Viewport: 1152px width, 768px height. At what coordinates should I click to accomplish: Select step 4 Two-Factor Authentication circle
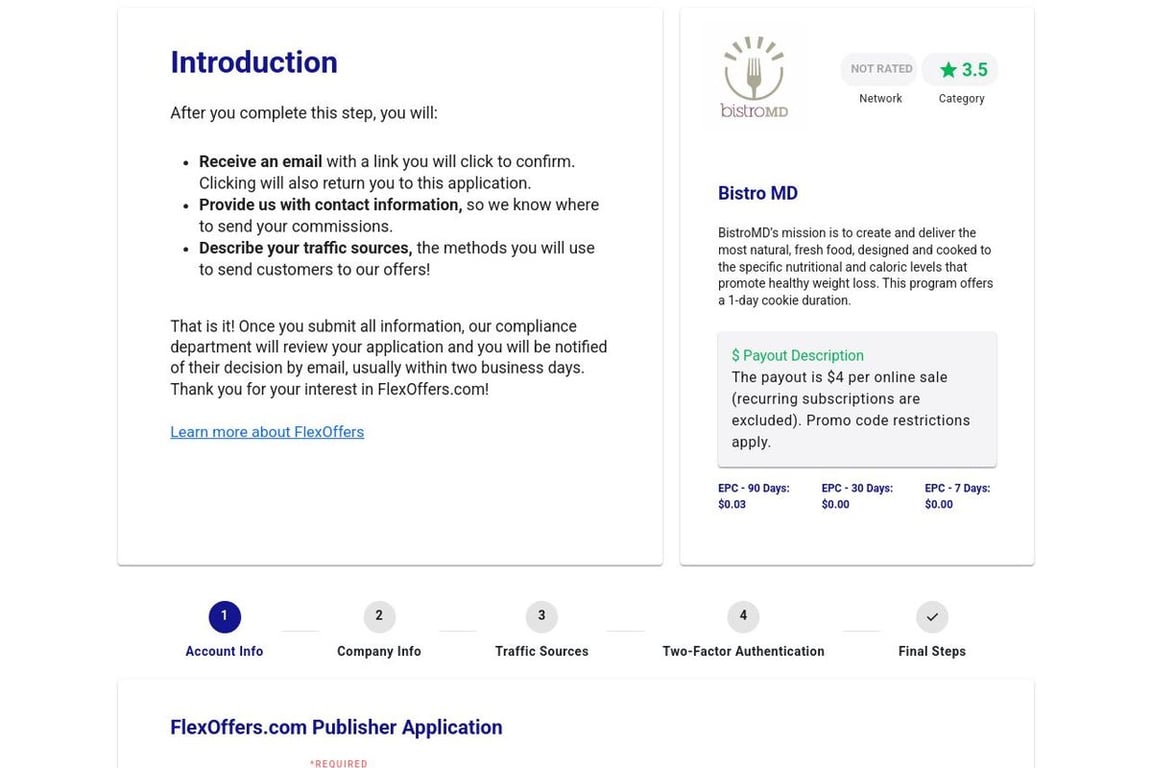pos(743,616)
